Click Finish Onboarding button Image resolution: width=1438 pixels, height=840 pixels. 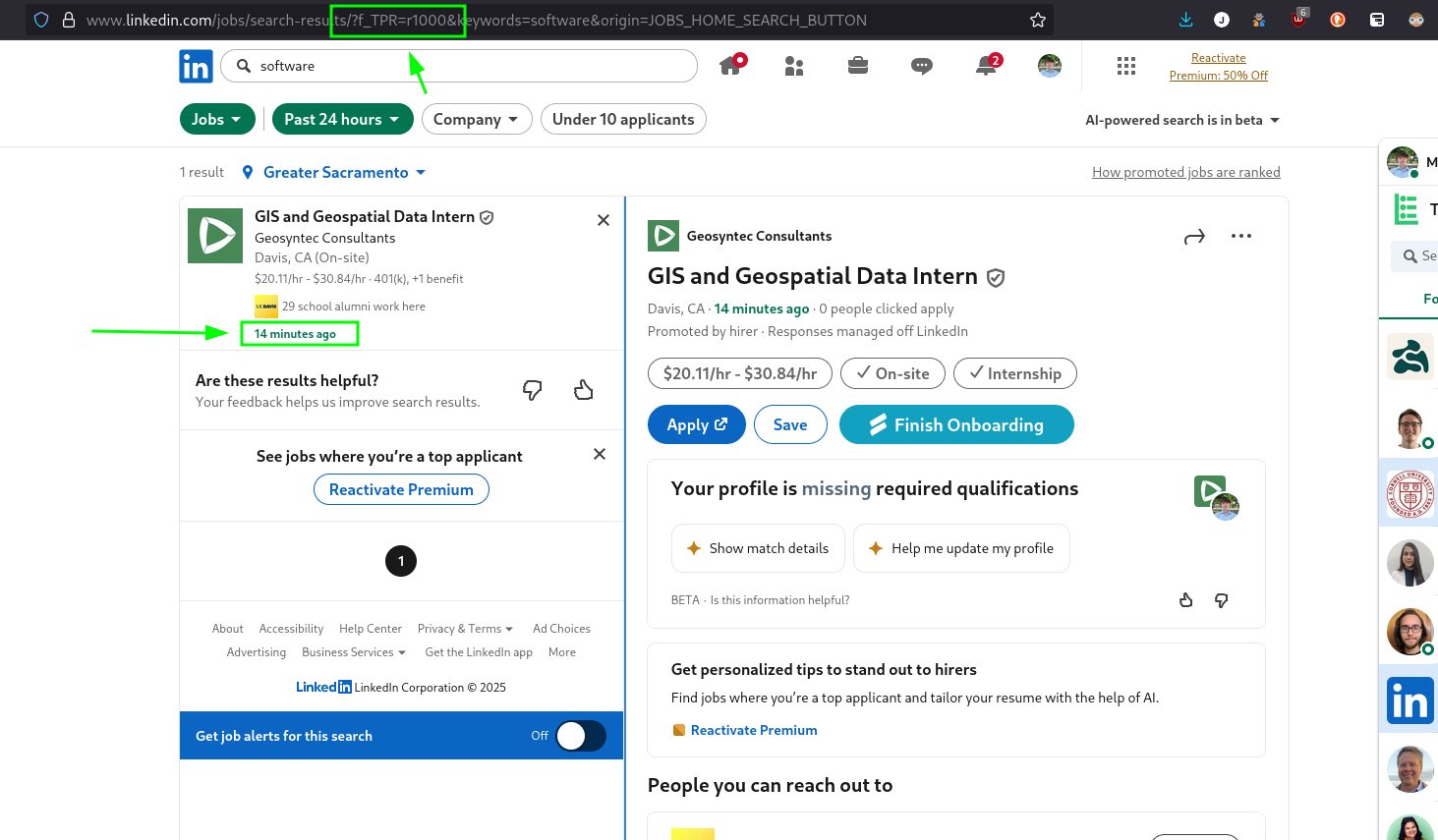pos(956,424)
